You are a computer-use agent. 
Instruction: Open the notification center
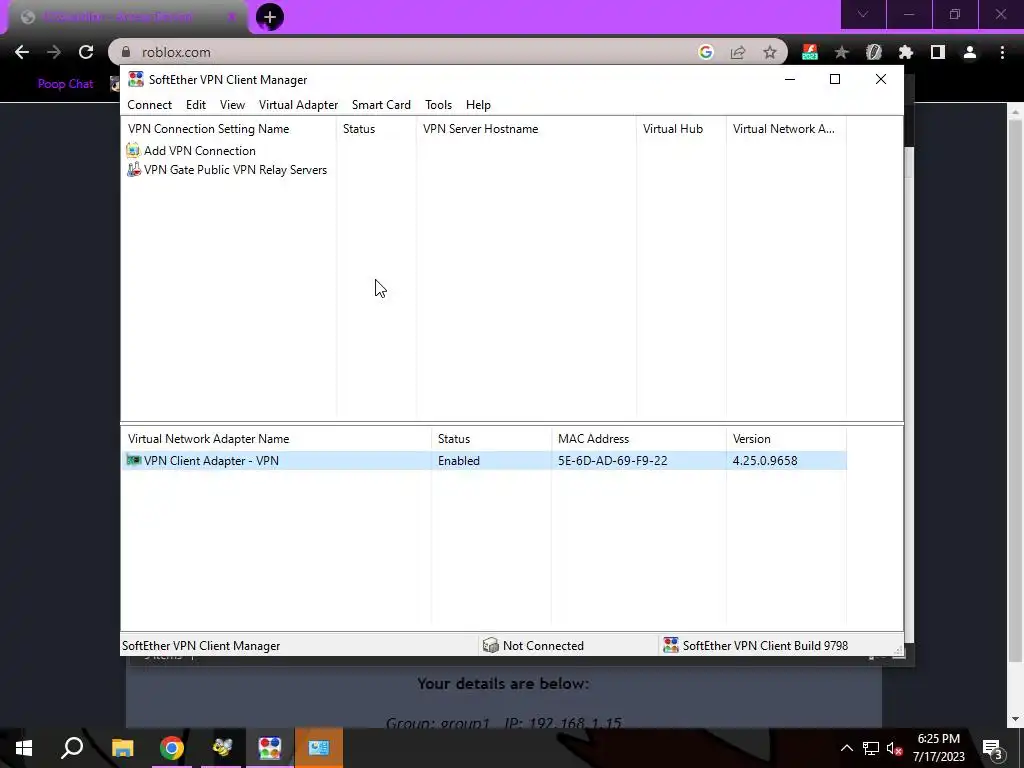coord(992,750)
